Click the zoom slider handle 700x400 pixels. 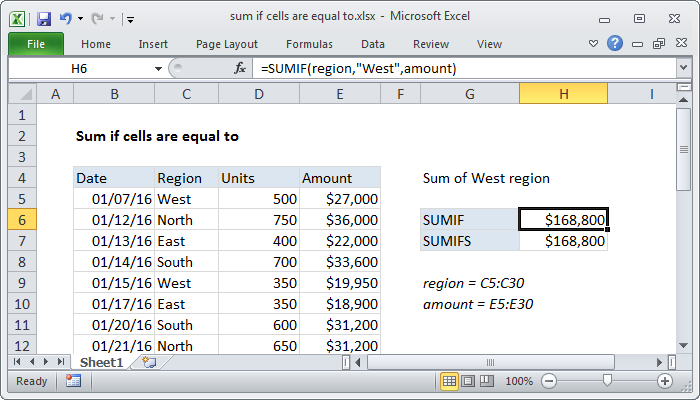[x=607, y=381]
